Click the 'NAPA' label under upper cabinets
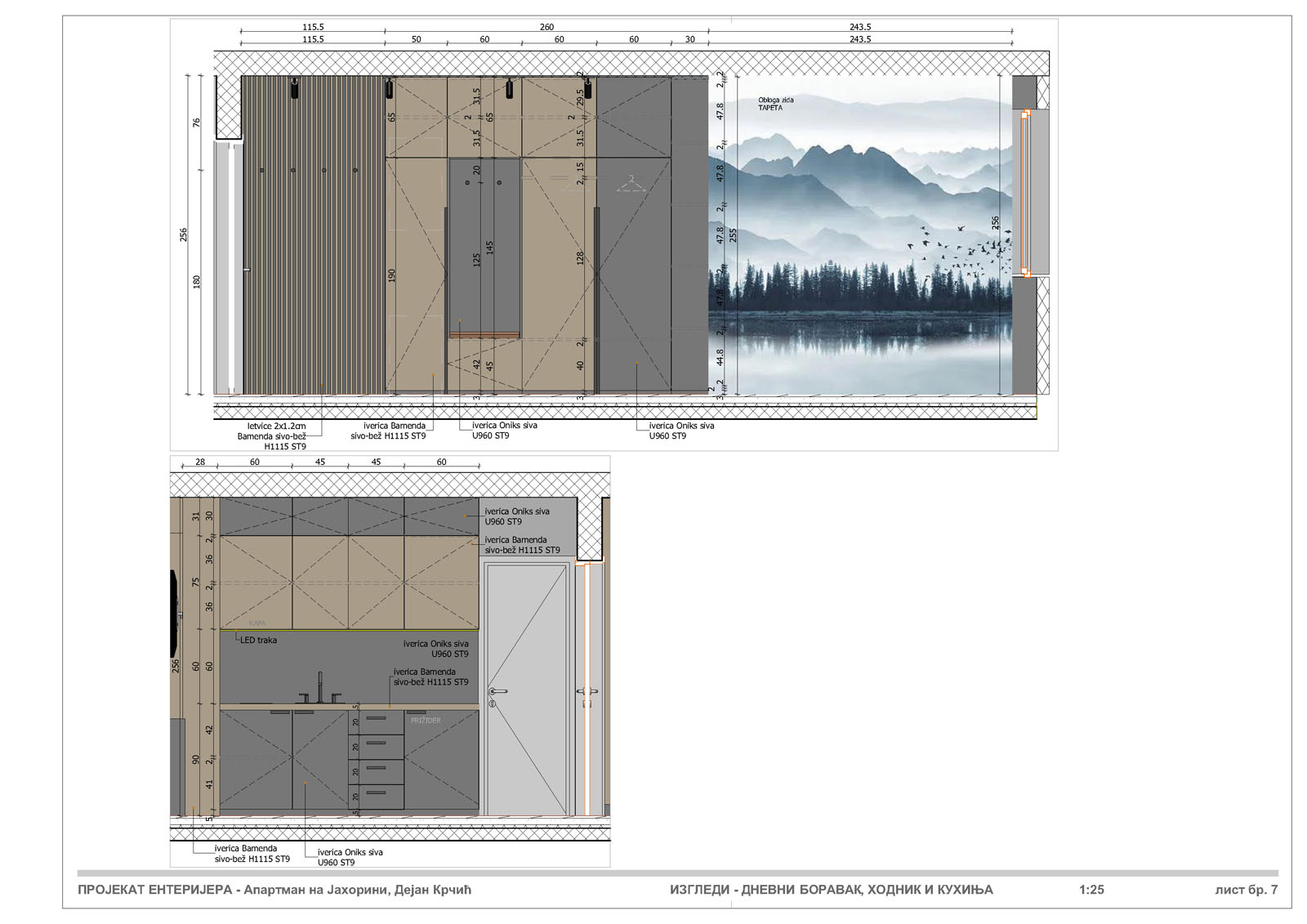 (257, 623)
